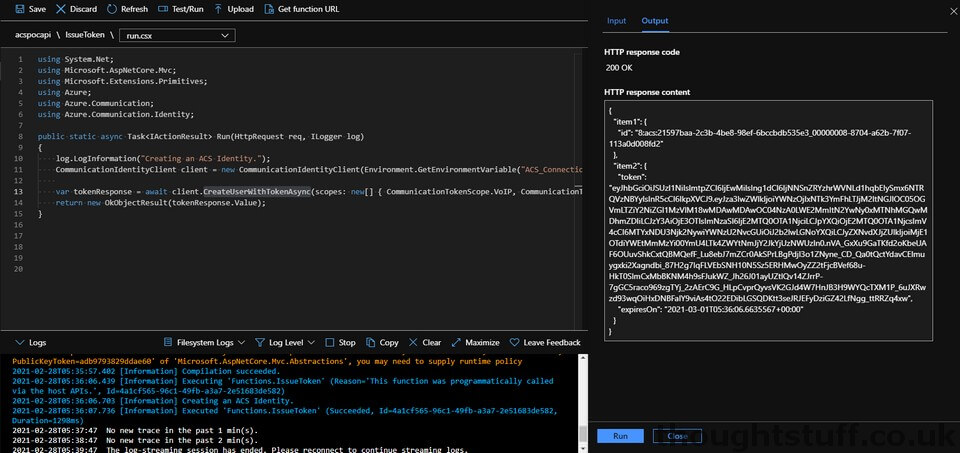Click the Stop label in logs toolbar
960x453 pixels.
coord(347,343)
